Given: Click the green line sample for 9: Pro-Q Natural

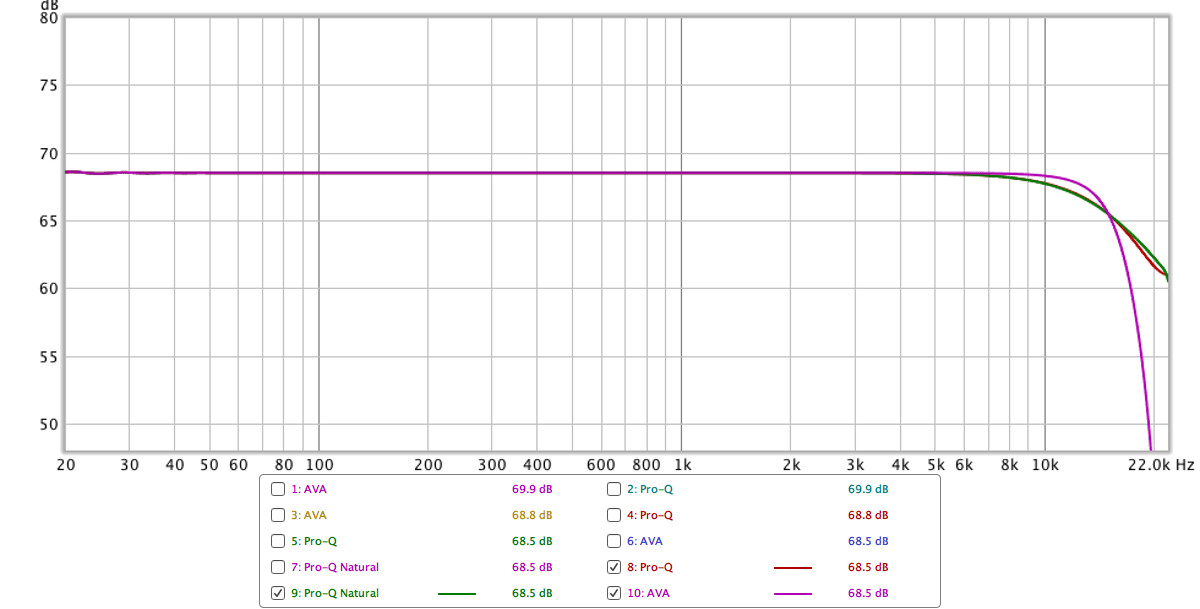Looking at the screenshot, I should point(456,594).
